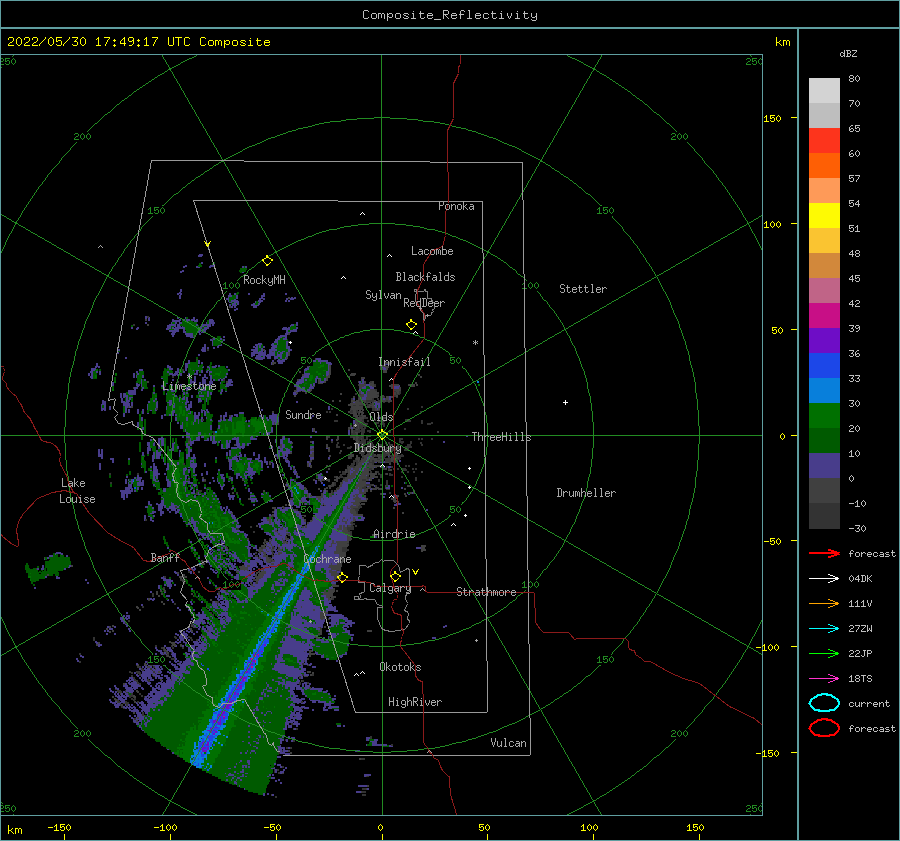Screen dimensions: 900x841
Task: Click the cyan current ellipse legend icon
Action: (x=824, y=703)
